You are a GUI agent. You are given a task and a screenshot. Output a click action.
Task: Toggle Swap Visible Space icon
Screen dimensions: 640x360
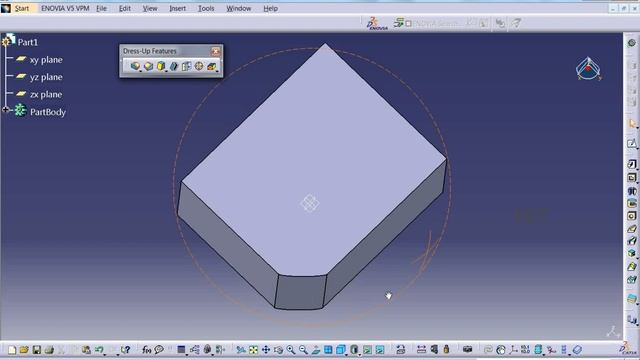380,350
